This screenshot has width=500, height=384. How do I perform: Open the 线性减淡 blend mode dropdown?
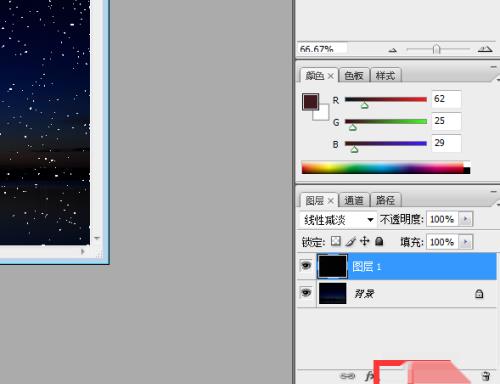pyautogui.click(x=338, y=220)
